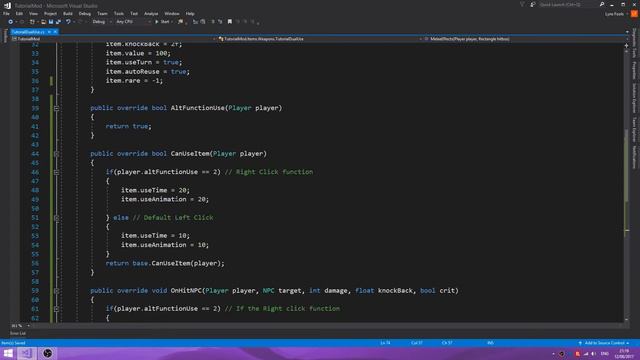Click the Find in Files toolbar icon
This screenshot has width=640, height=360.
tap(180, 22)
